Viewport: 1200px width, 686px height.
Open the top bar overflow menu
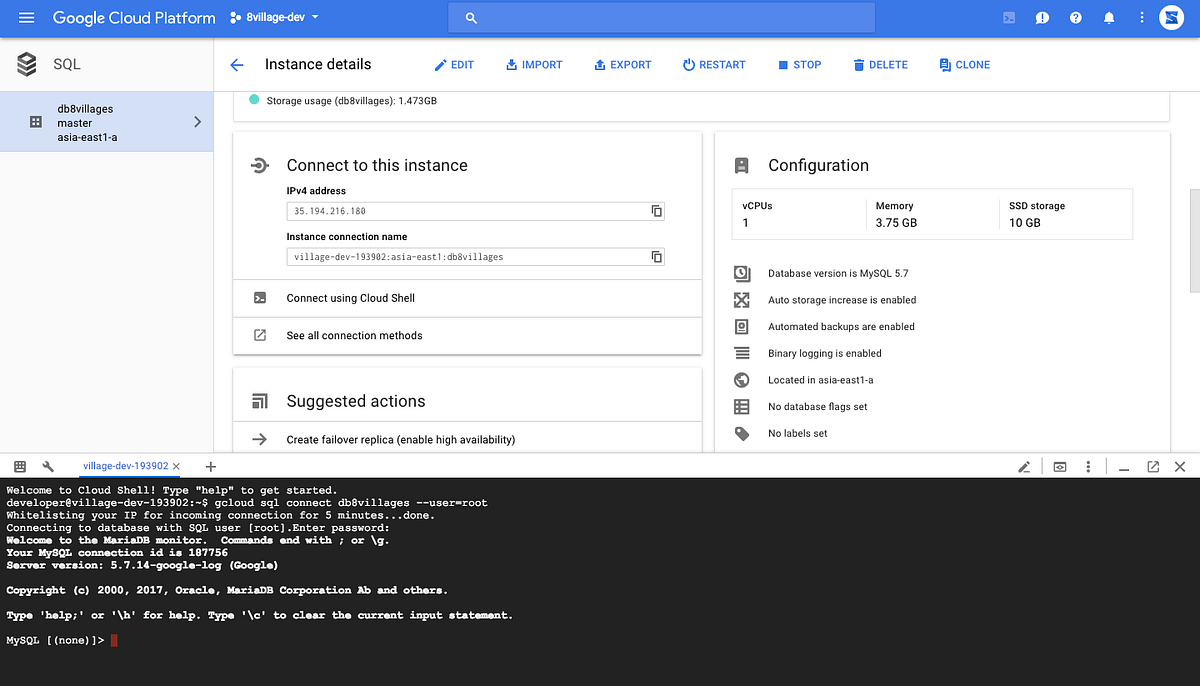[x=1141, y=17]
